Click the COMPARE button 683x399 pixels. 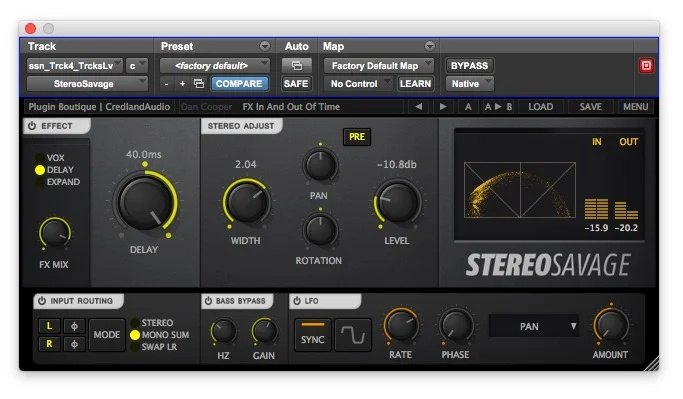click(x=239, y=84)
